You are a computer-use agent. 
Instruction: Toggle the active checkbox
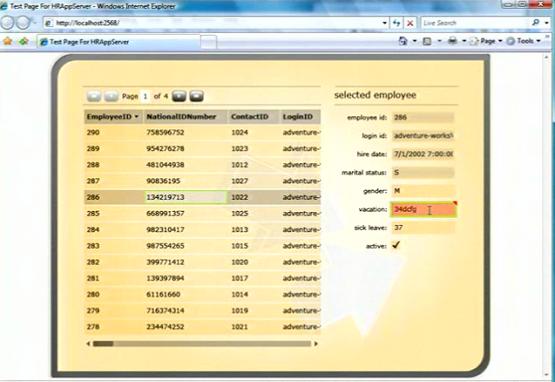(x=396, y=245)
